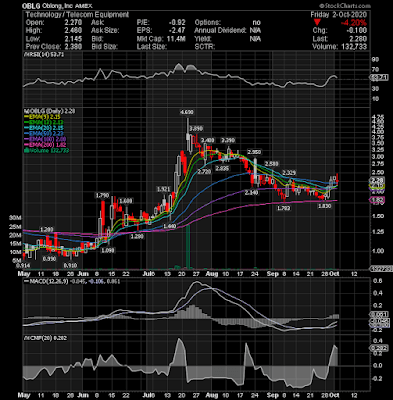Click the High value 2.460
The image size is (393, 400).
[72, 31]
